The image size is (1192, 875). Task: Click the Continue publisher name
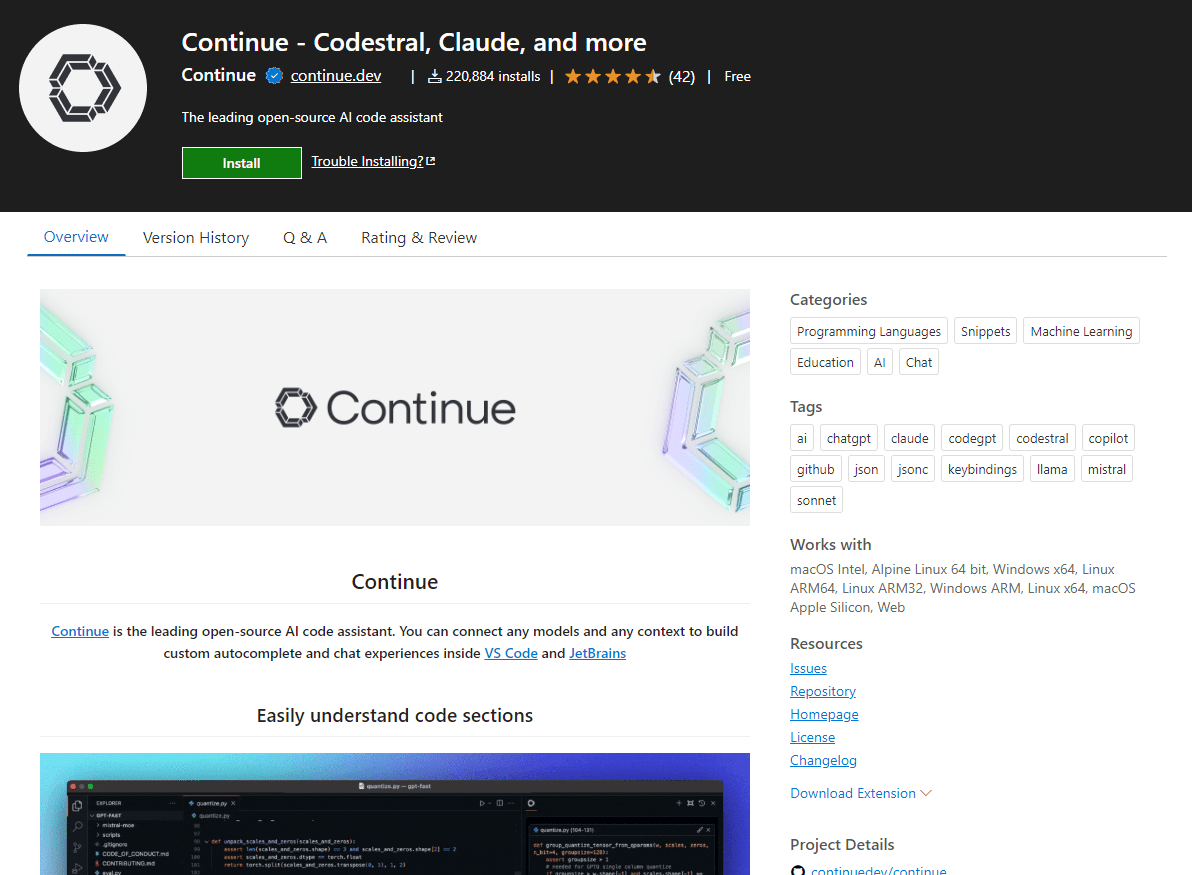pyautogui.click(x=218, y=75)
